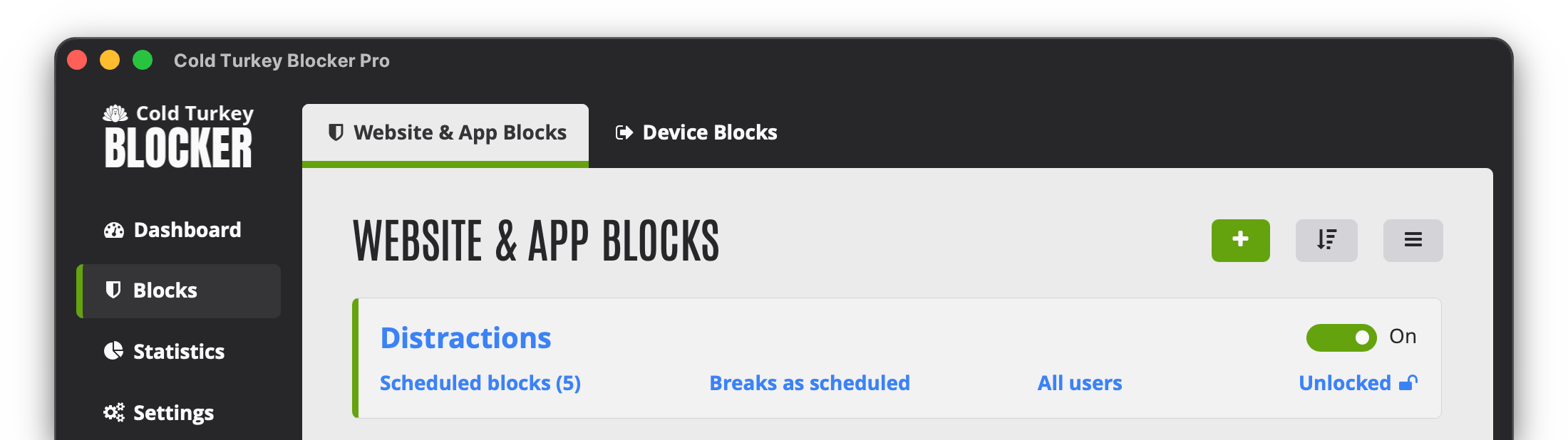Click the list view icon next to sort
This screenshot has width=1568, height=440.
[1413, 241]
